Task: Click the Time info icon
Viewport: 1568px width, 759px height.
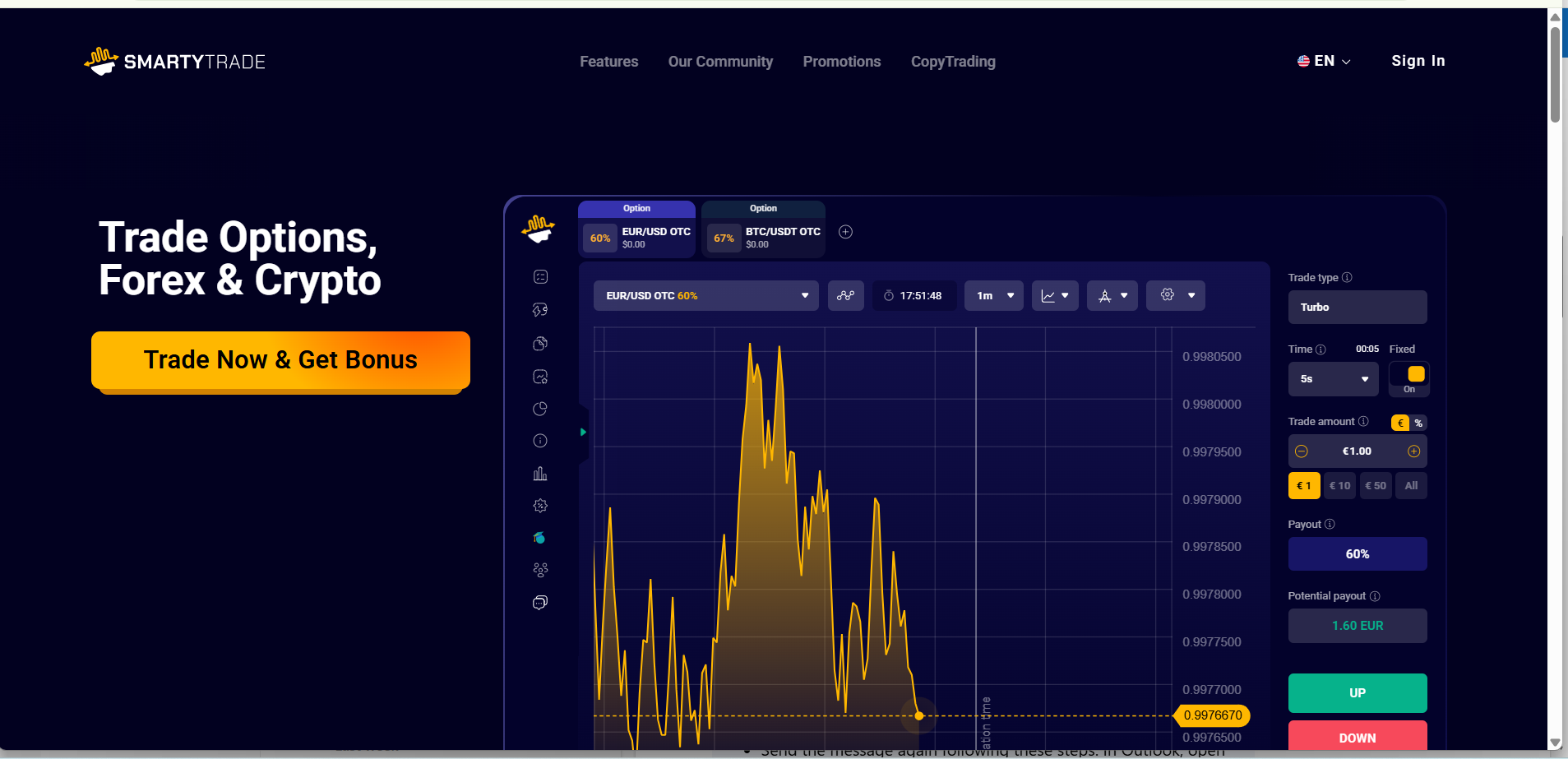Action: 1321,349
